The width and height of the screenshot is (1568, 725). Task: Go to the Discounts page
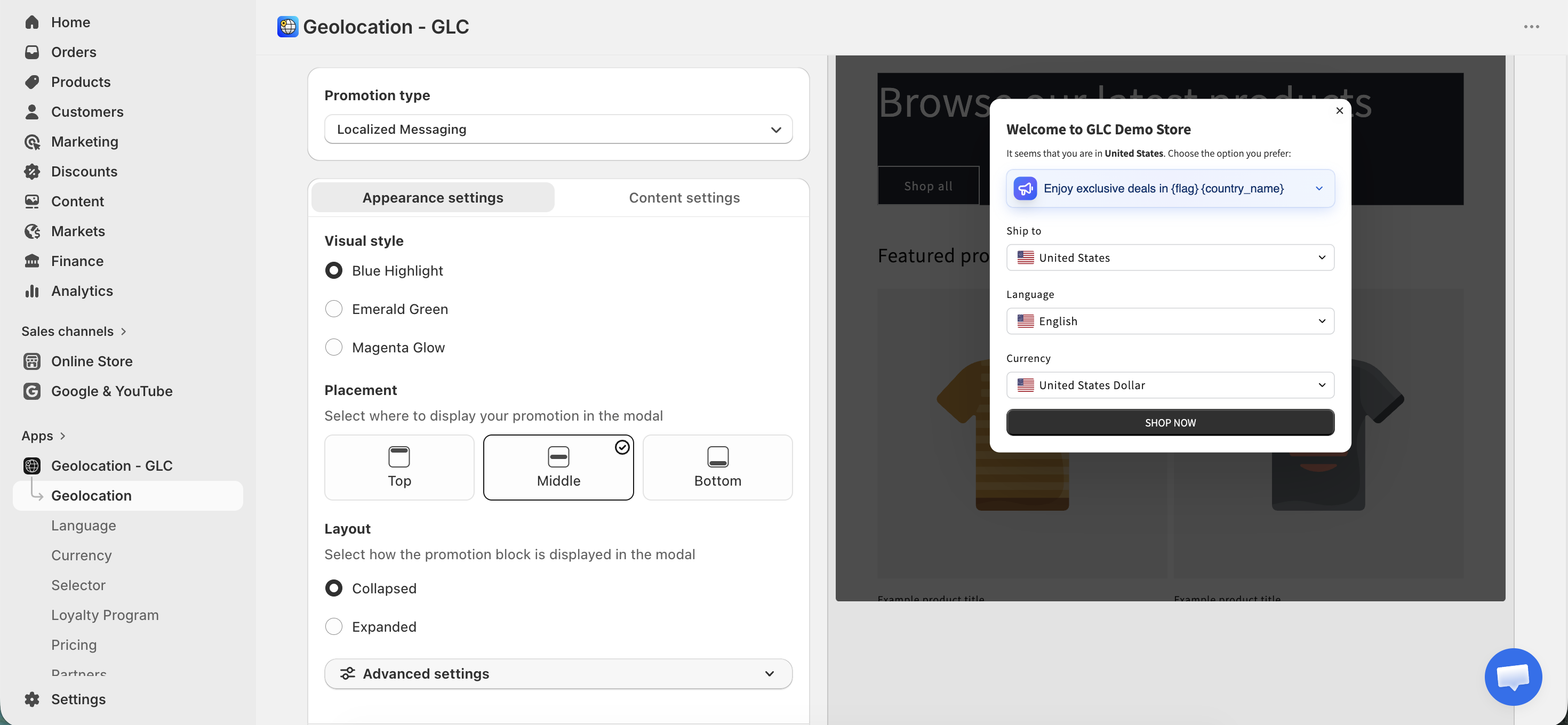84,172
